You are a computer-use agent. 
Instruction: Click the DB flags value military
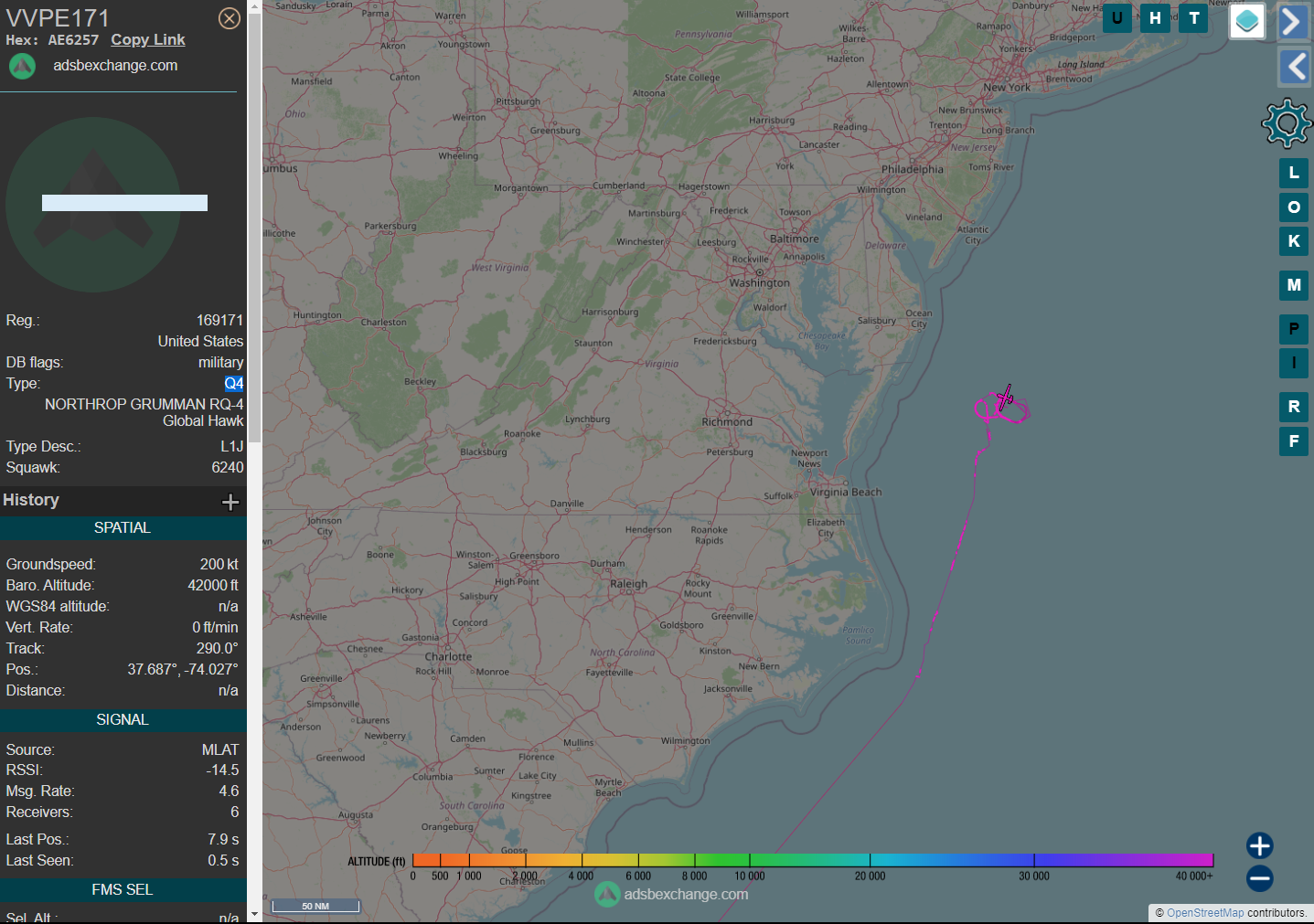tap(220, 363)
